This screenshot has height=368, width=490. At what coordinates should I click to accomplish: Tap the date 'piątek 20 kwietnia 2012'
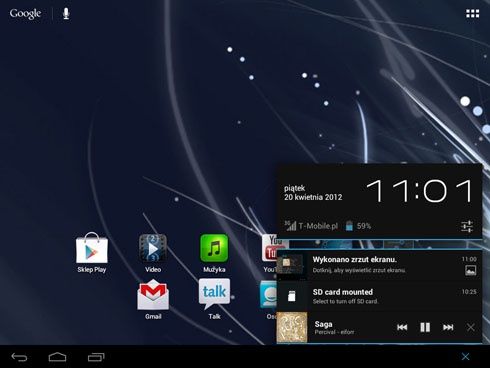pos(313,193)
